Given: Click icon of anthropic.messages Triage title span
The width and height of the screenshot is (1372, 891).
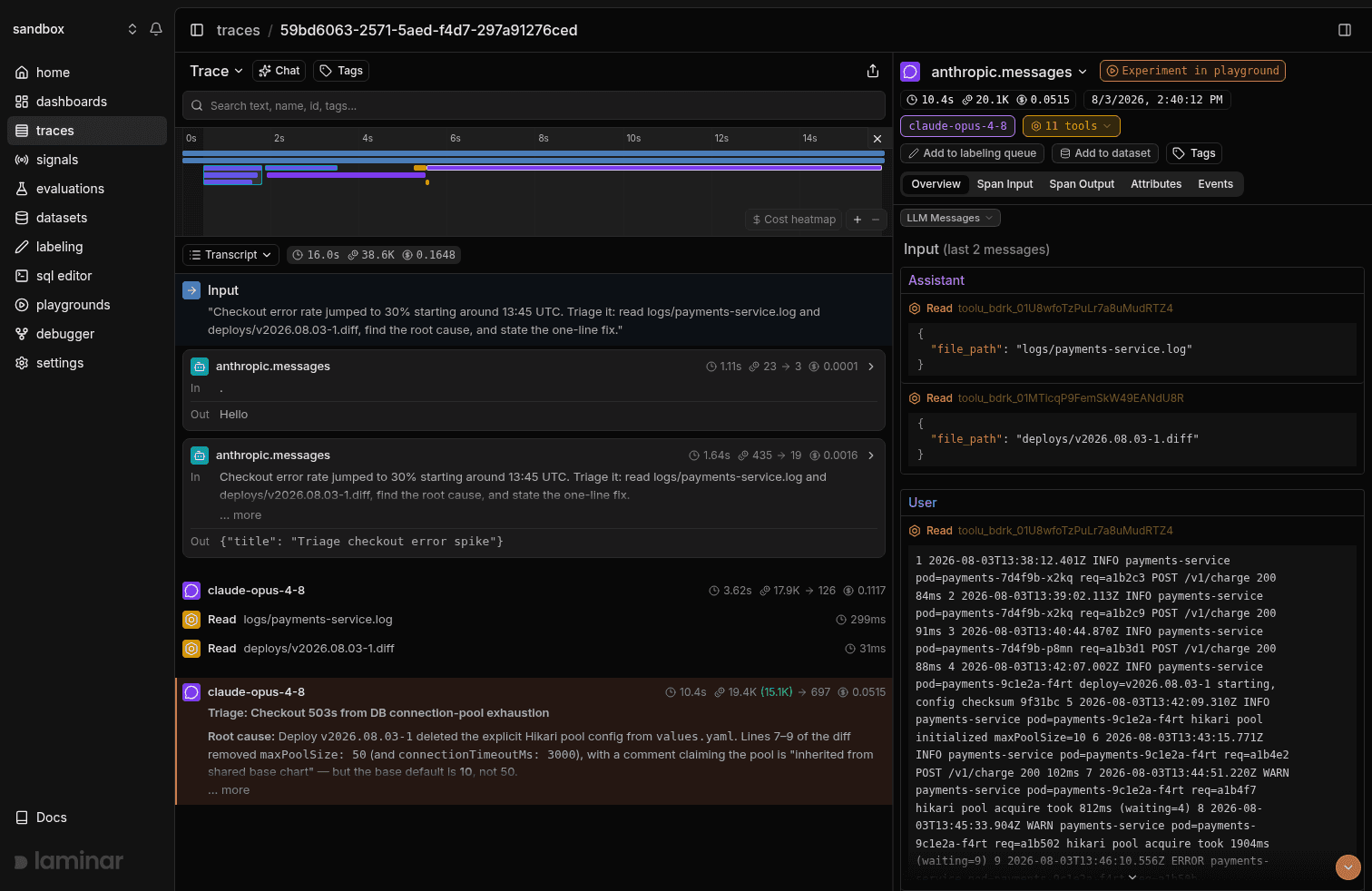Looking at the screenshot, I should (x=200, y=455).
